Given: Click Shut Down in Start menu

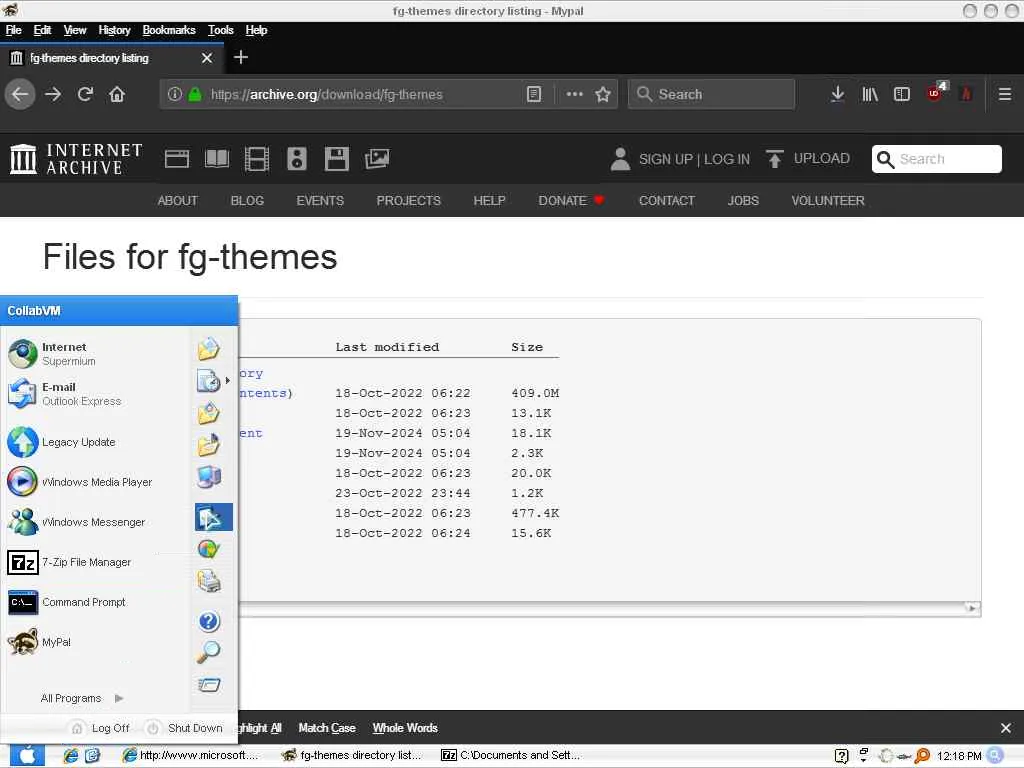Looking at the screenshot, I should click(x=184, y=728).
